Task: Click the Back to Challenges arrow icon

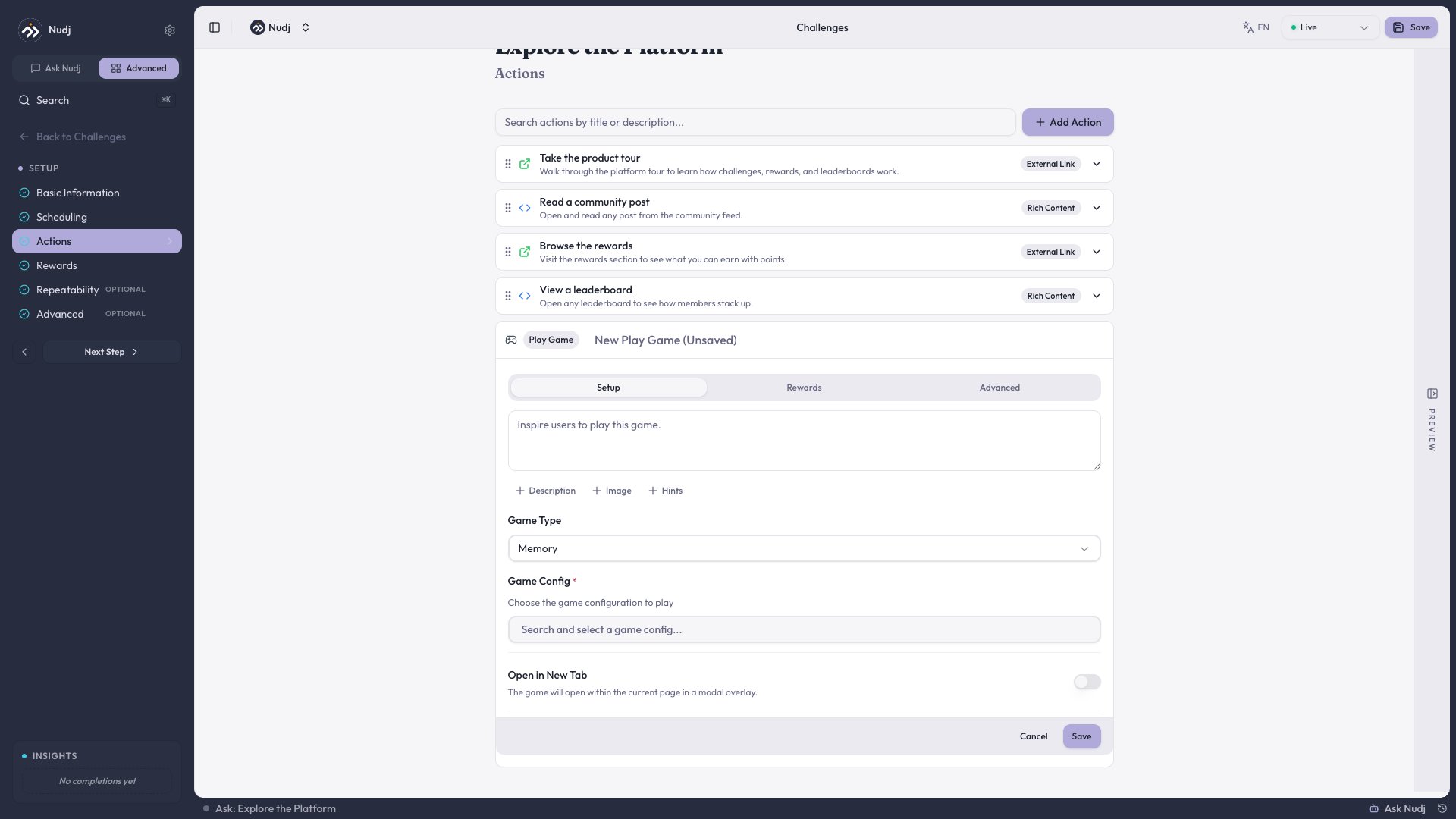Action: pos(24,136)
